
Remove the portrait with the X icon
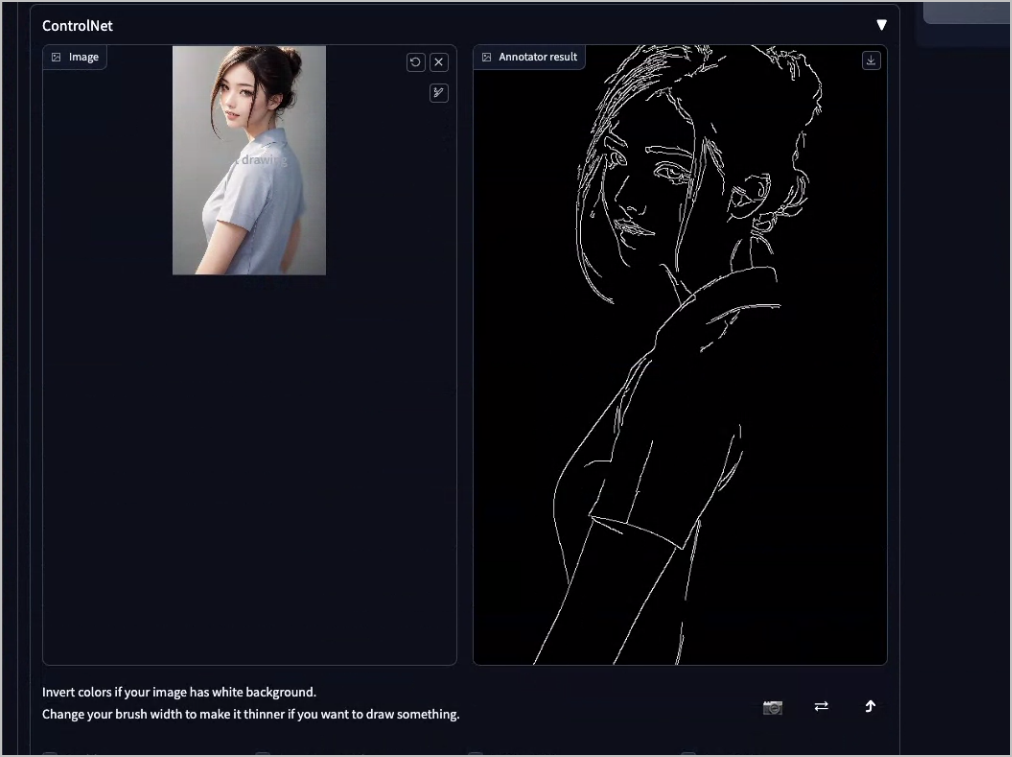[439, 61]
